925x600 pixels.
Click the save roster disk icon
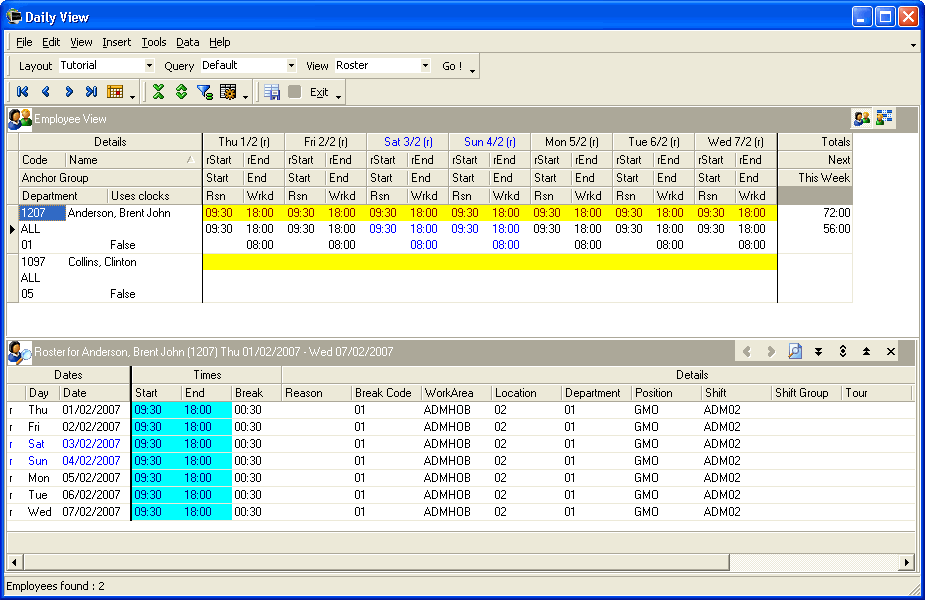[271, 92]
